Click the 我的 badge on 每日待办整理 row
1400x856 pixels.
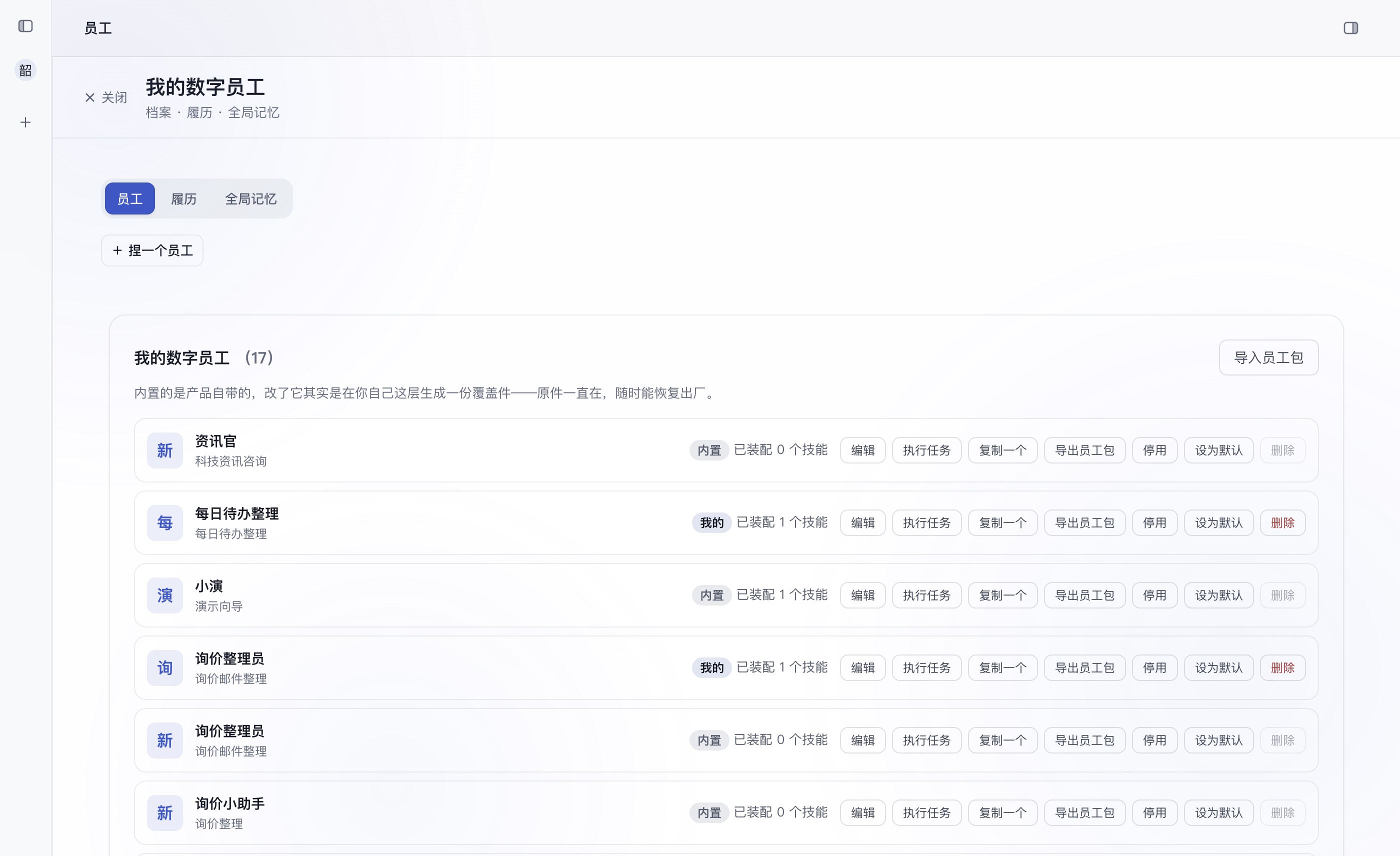point(711,522)
